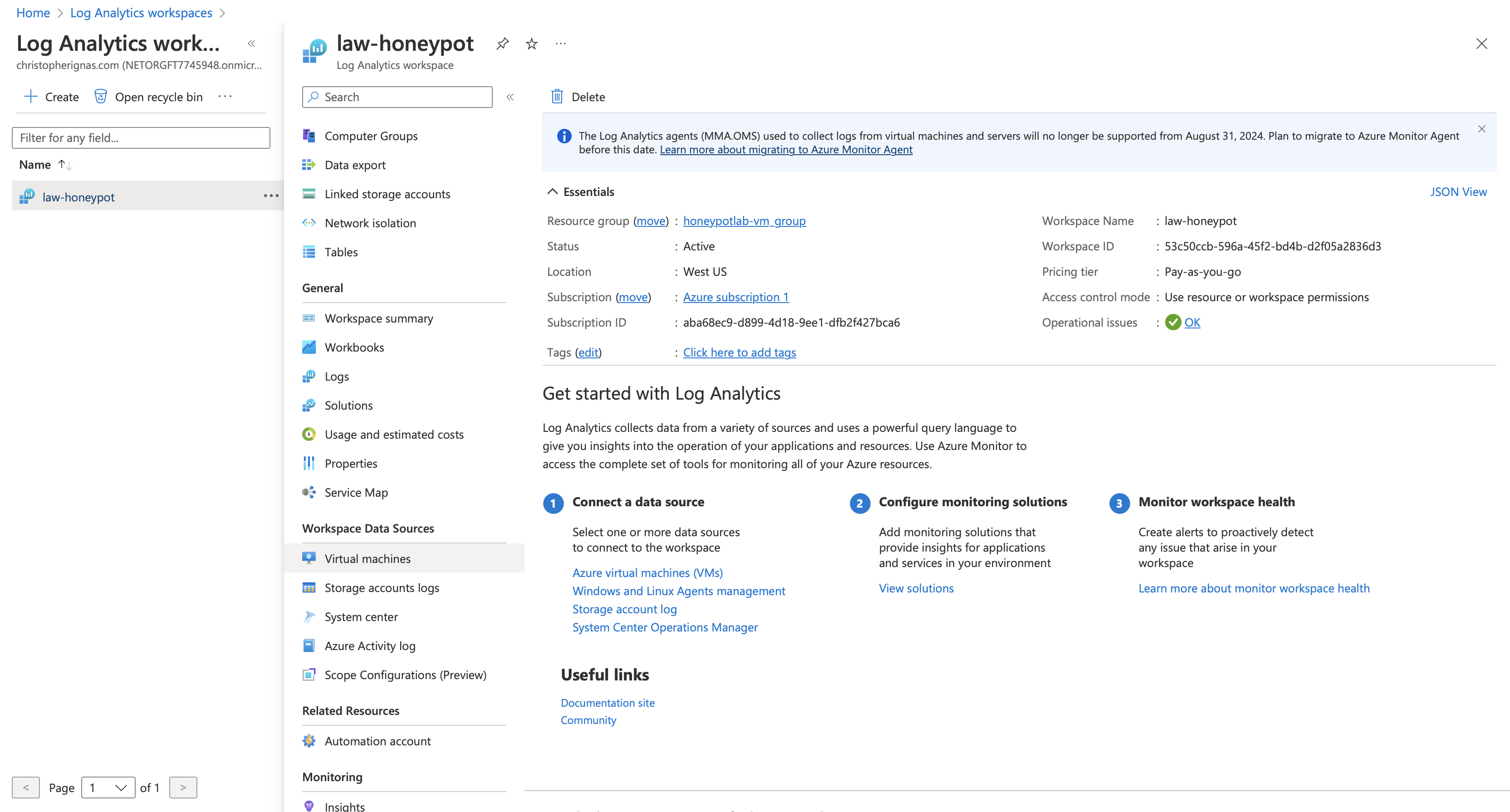Screen dimensions: 1510x812
Task: Click the Insights lightbulb icon
Action: point(309,806)
